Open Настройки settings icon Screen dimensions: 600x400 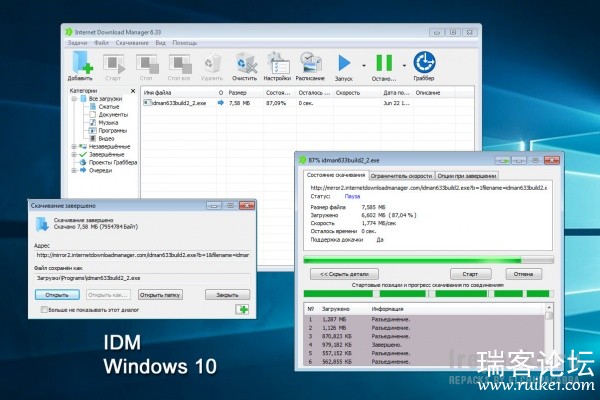click(278, 64)
